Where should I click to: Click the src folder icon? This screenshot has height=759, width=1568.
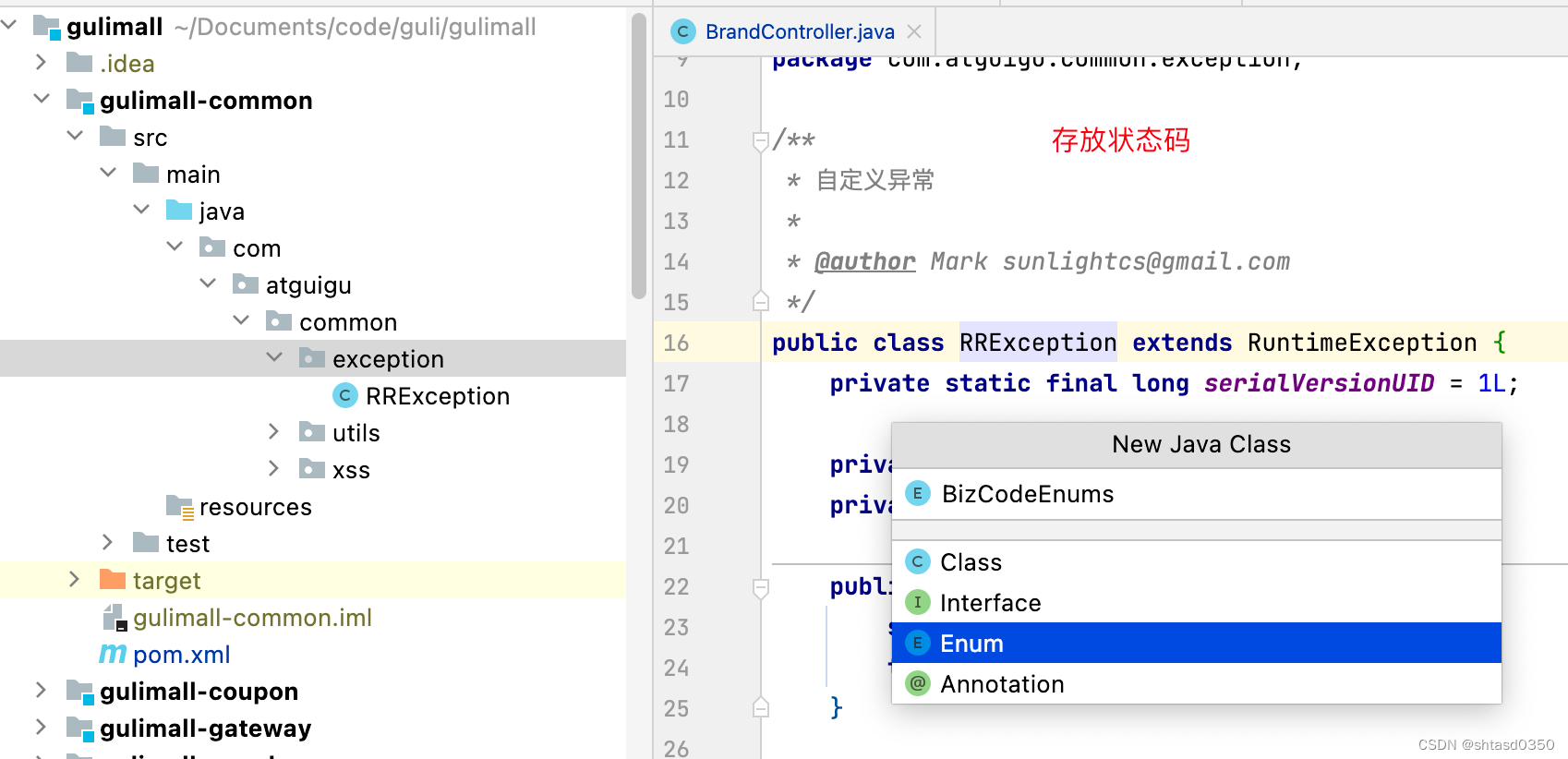[x=113, y=137]
